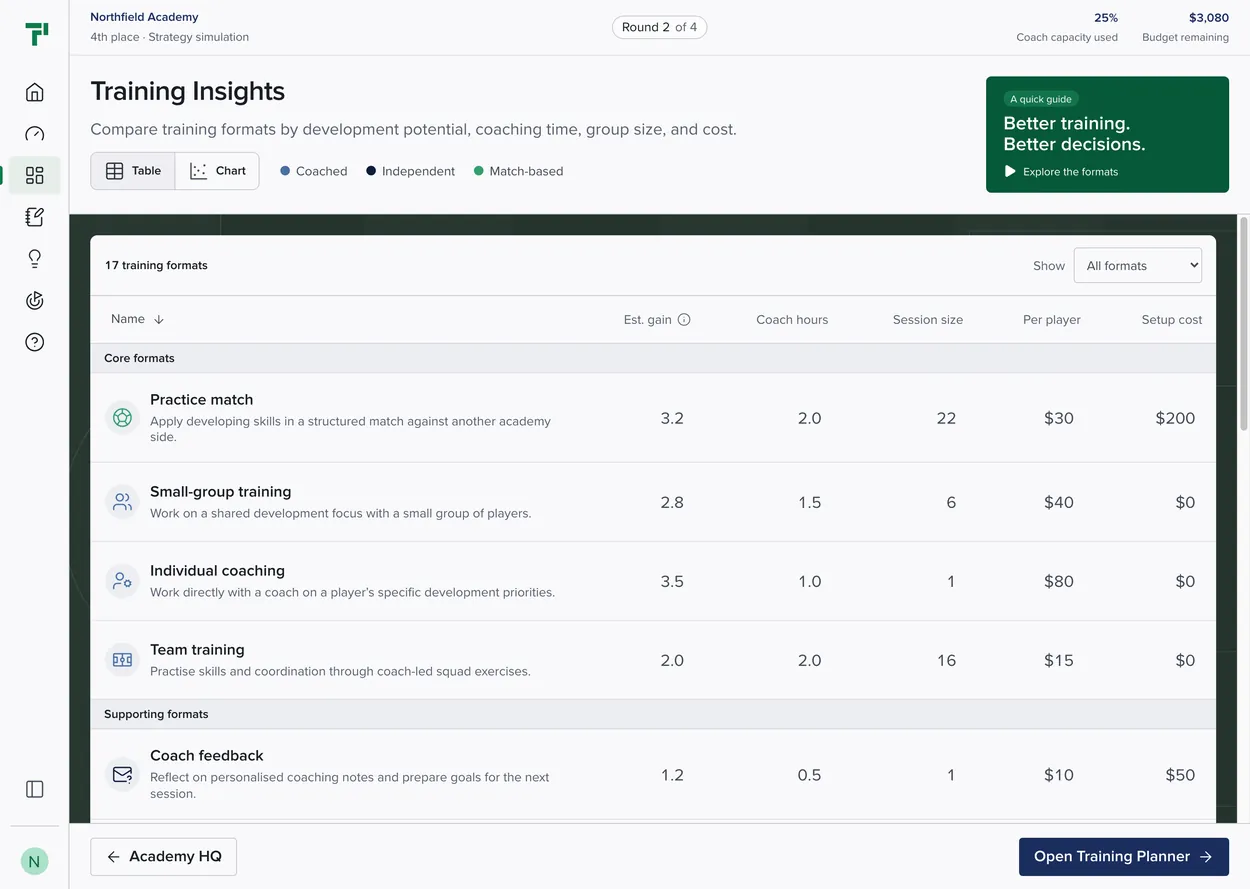
Task: Open the All formats dropdown
Action: 1137,266
